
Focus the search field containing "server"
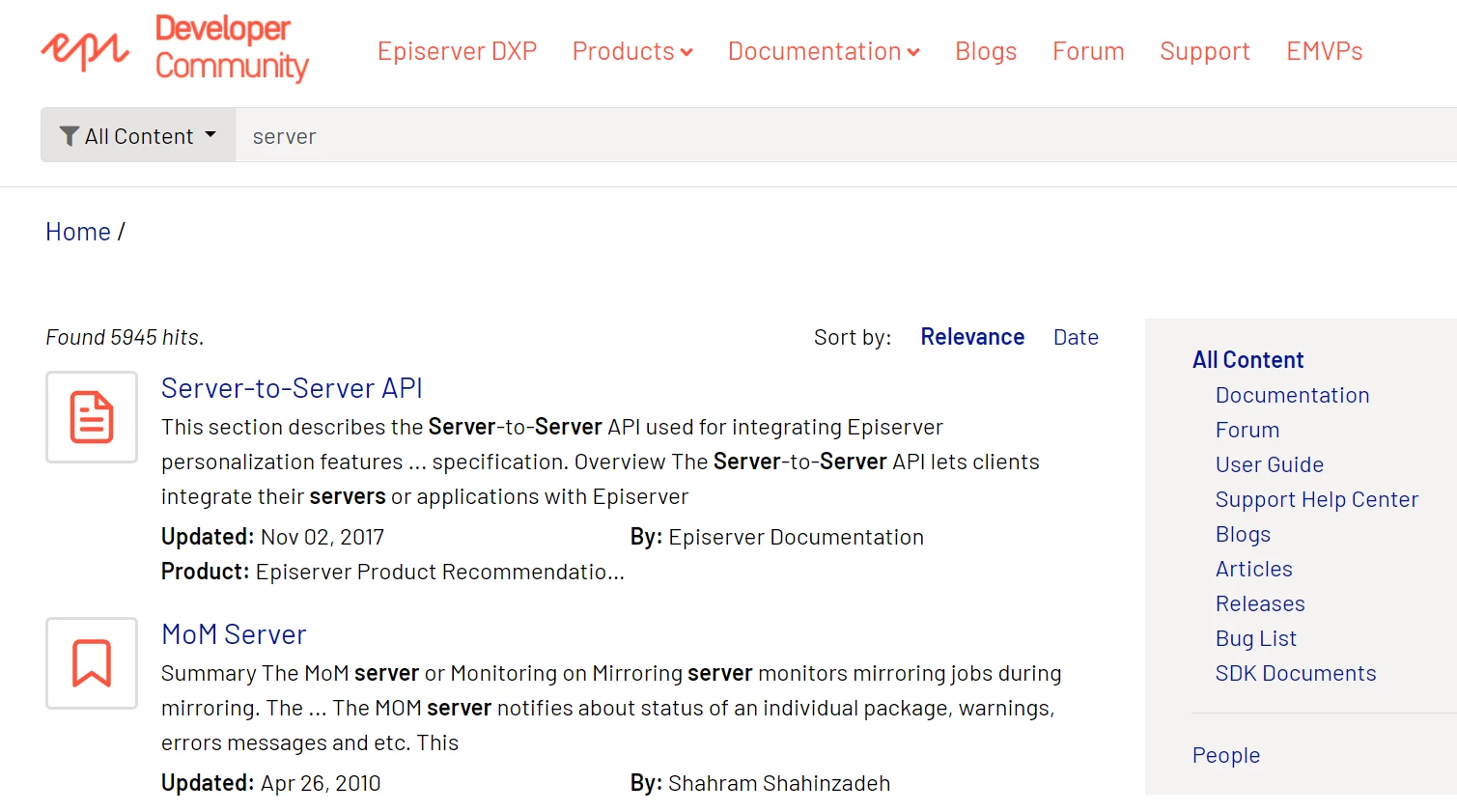coord(846,135)
